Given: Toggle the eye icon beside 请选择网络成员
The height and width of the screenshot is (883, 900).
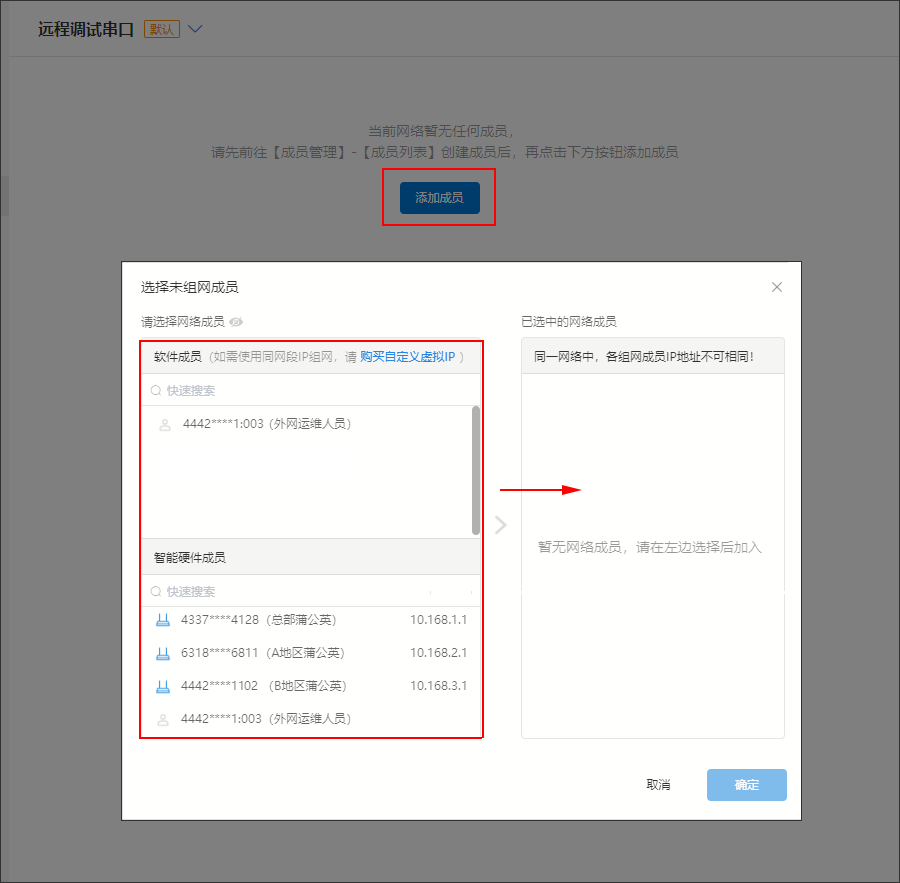Looking at the screenshot, I should [x=236, y=322].
